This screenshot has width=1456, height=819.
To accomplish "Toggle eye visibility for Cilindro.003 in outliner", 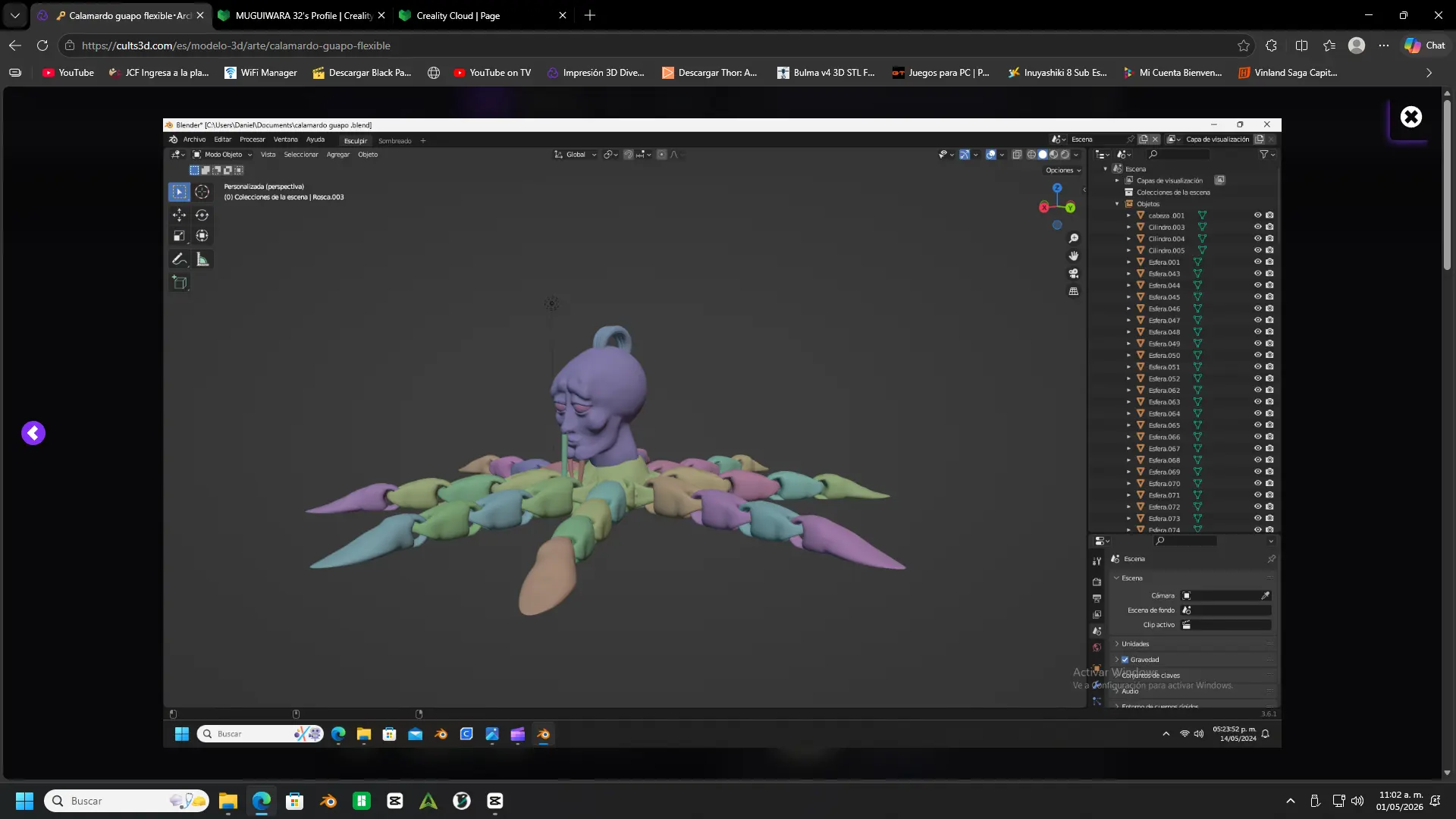I will pos(1257,227).
